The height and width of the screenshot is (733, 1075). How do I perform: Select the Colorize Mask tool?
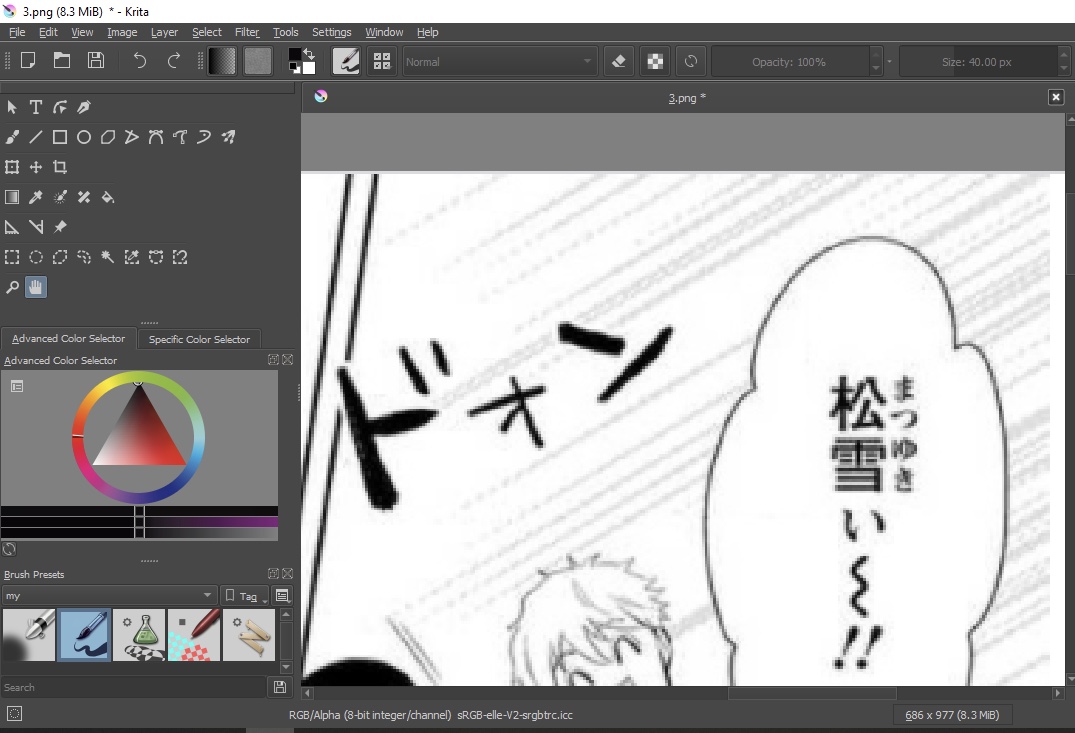[60, 197]
